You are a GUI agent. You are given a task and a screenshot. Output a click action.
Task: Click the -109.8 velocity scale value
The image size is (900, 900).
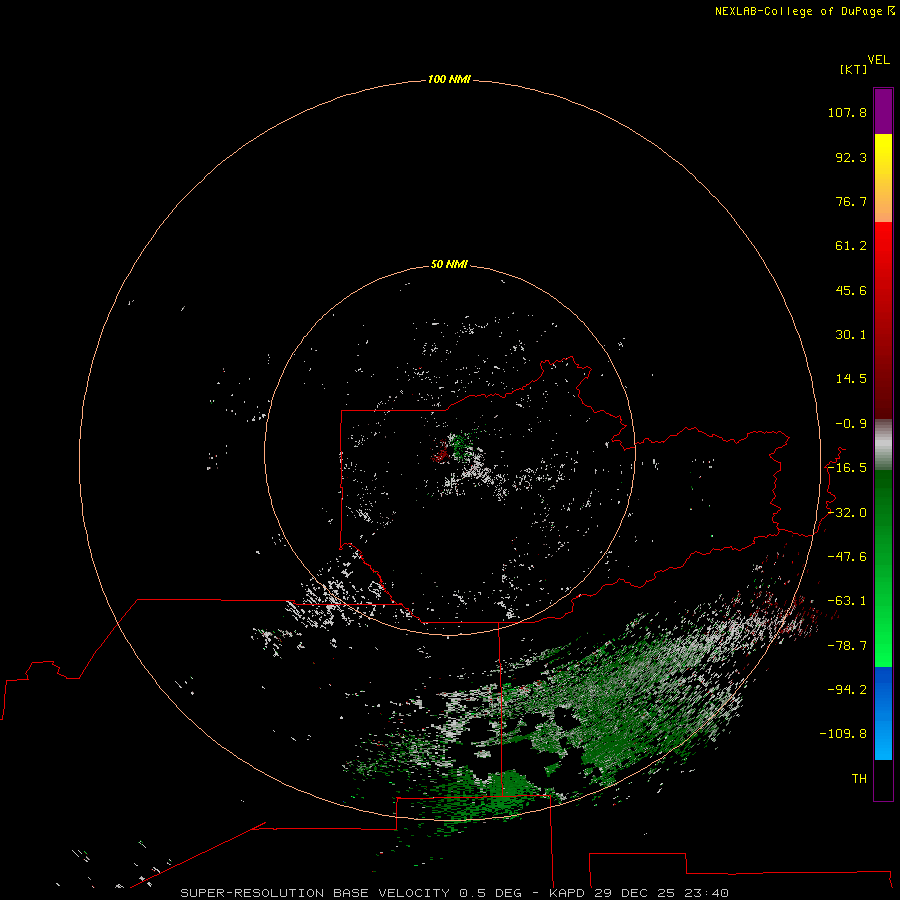click(843, 734)
